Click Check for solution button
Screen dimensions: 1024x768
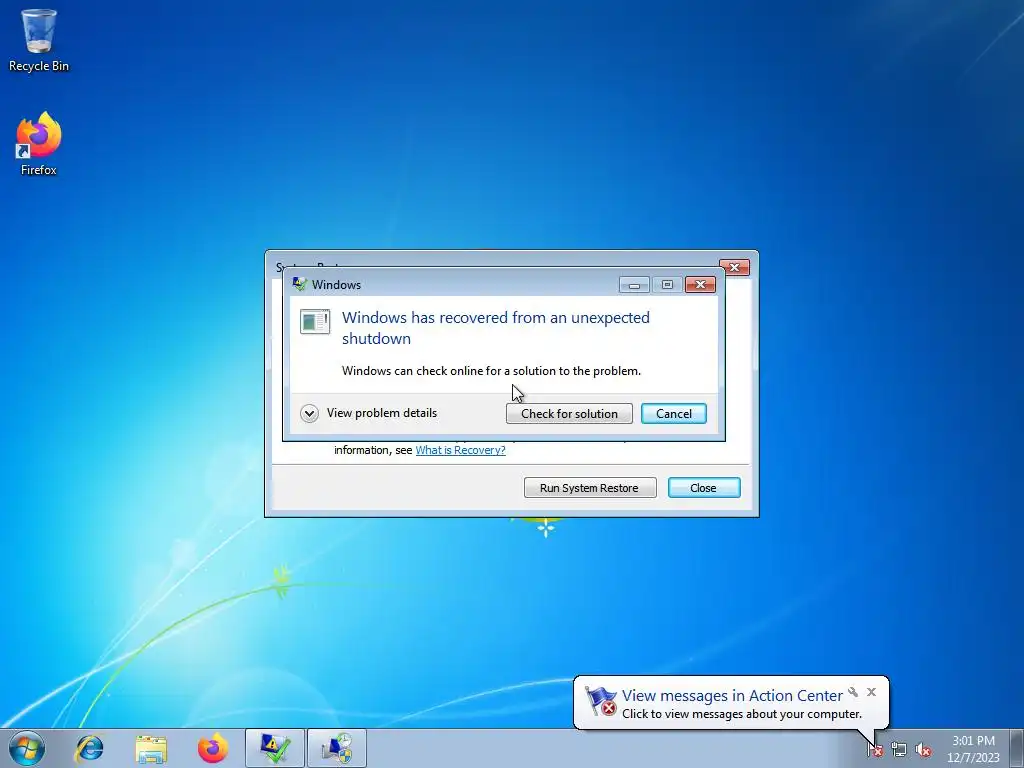(569, 413)
